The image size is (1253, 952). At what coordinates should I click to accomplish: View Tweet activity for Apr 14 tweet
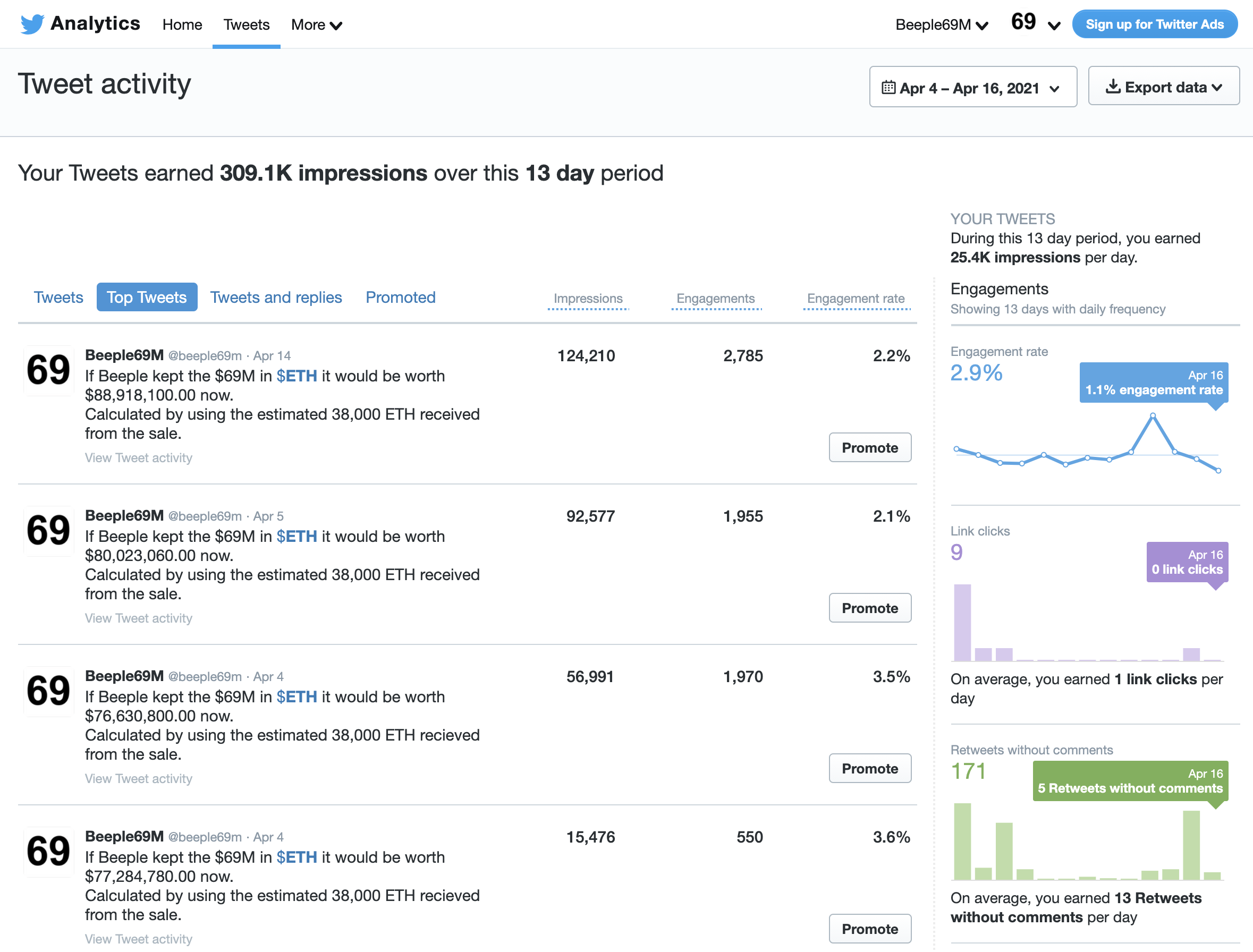point(138,457)
